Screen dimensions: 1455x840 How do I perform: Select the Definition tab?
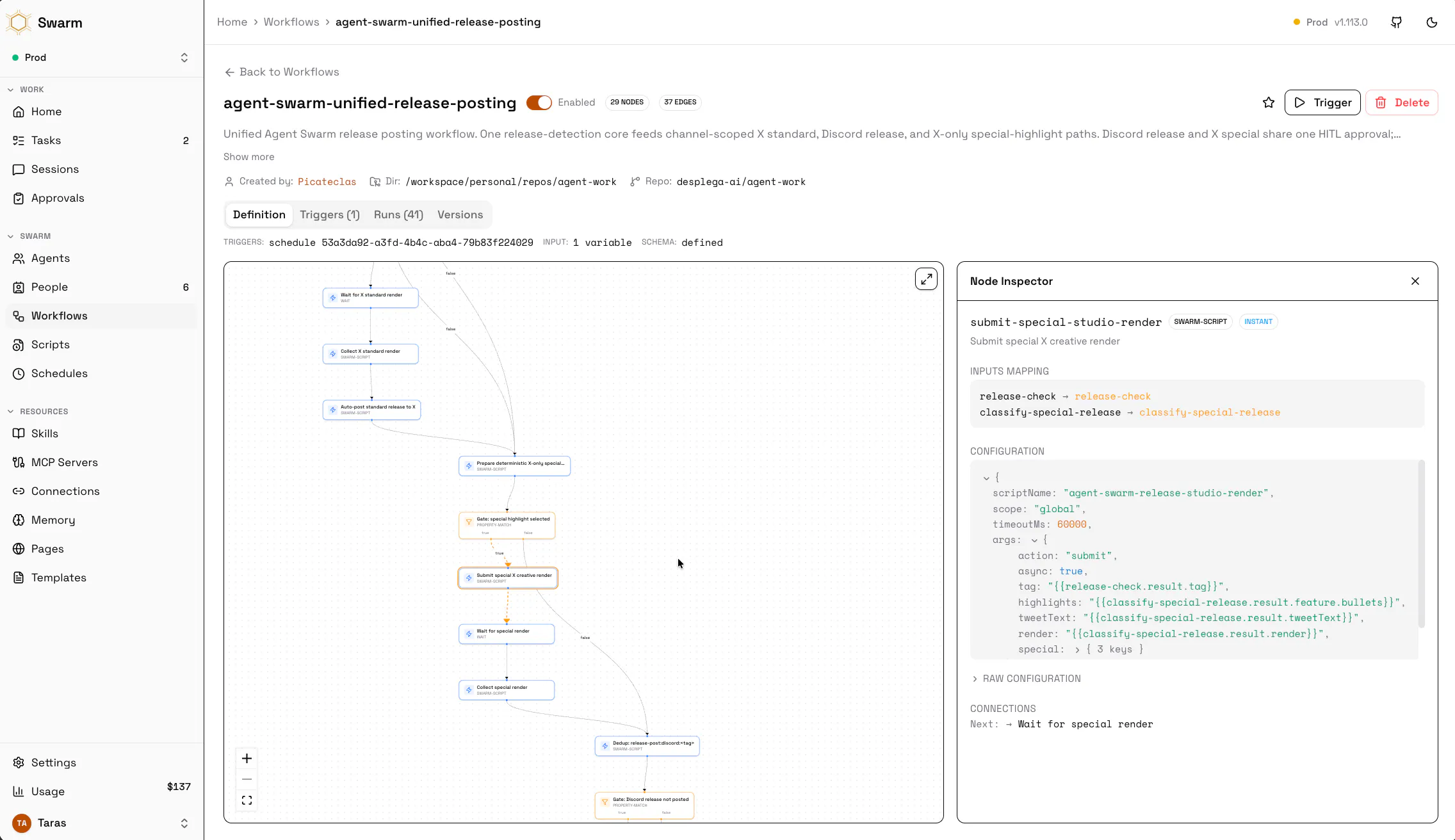259,214
